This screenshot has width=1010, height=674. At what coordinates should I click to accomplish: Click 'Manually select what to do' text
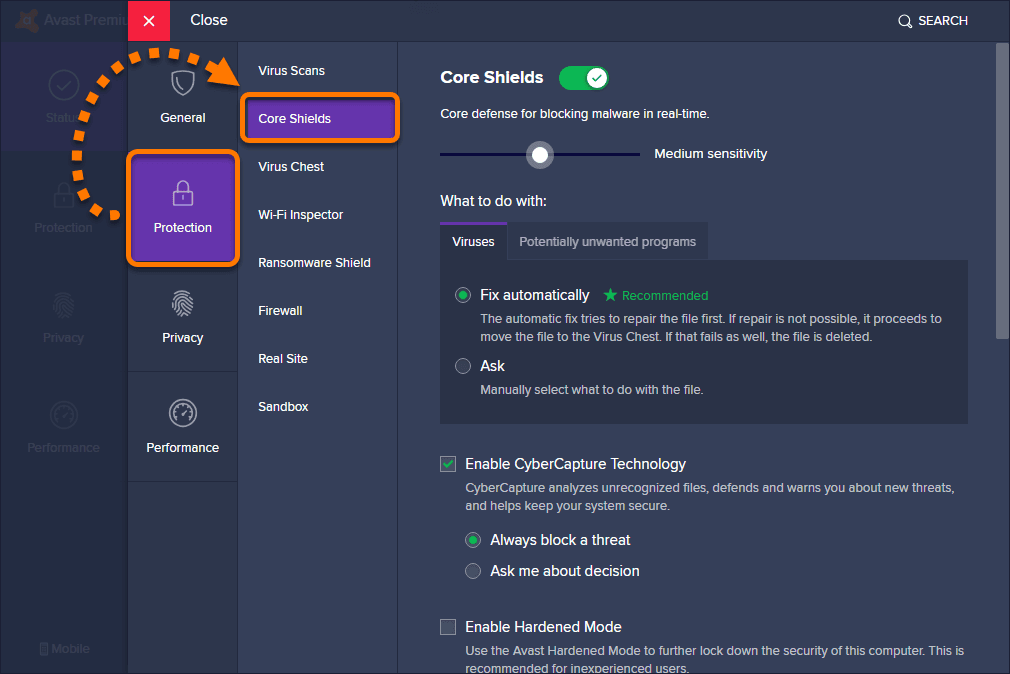click(591, 390)
